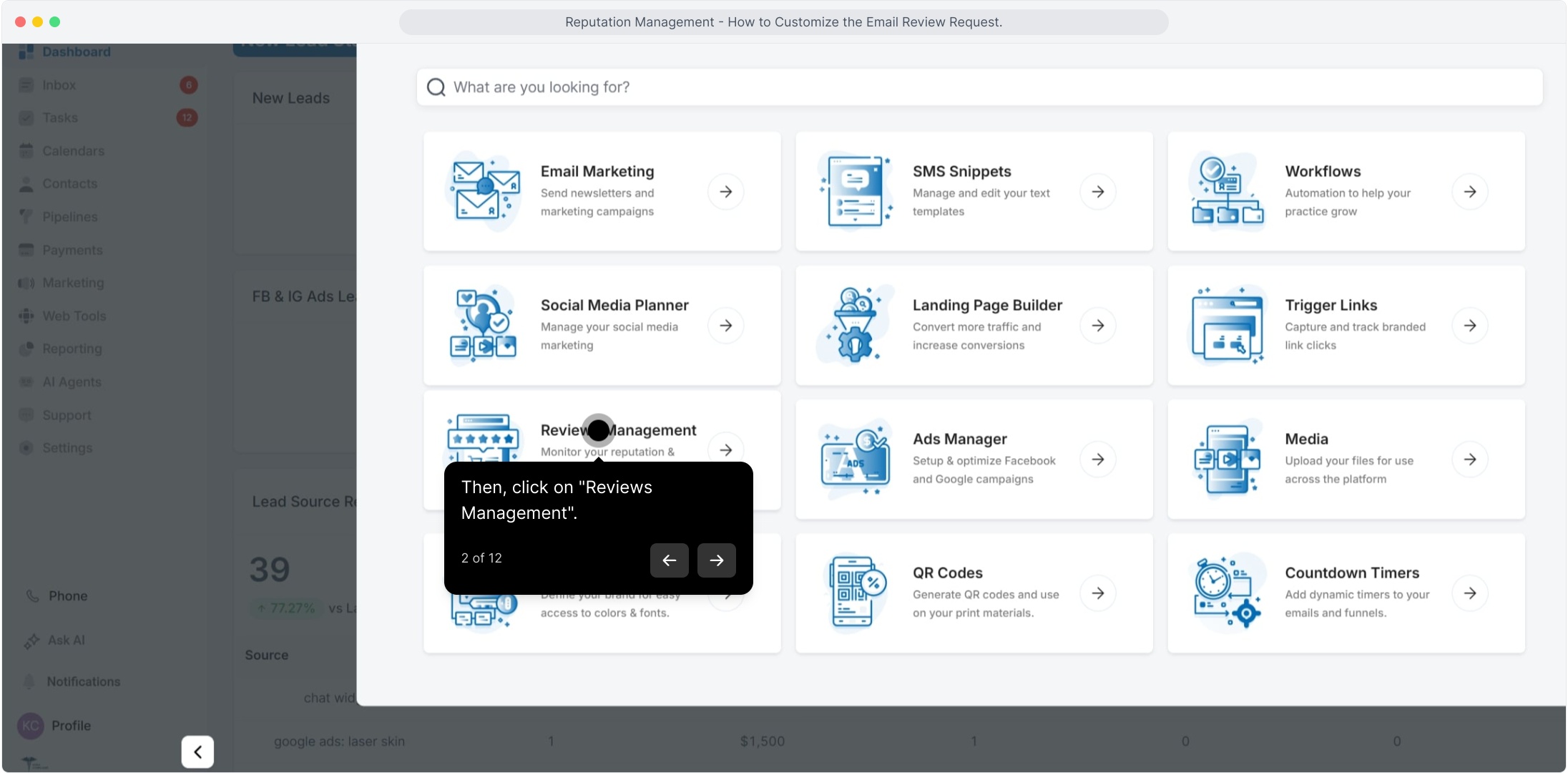Click the SMS Snippets illustration
1568x773 pixels.
[x=856, y=191]
